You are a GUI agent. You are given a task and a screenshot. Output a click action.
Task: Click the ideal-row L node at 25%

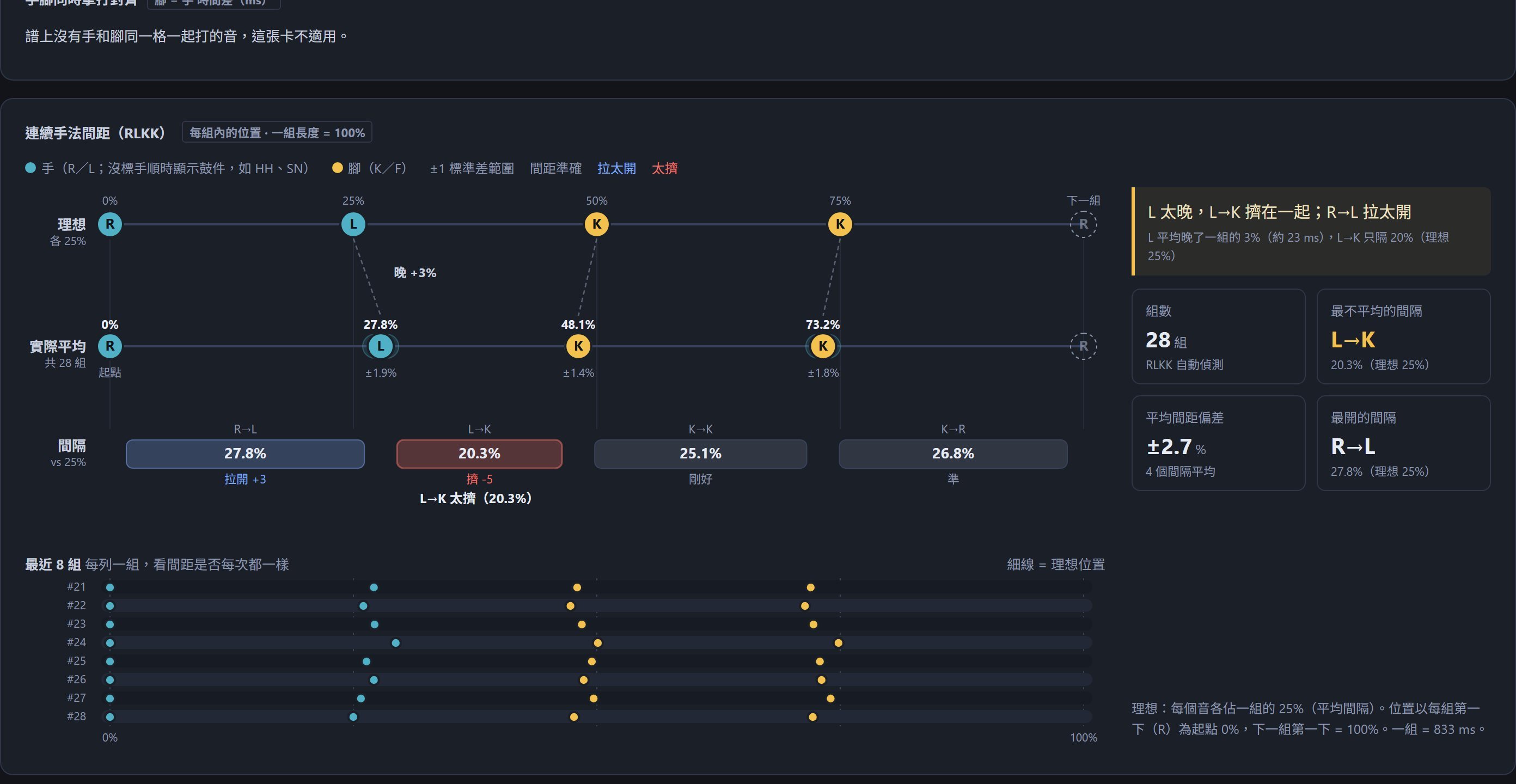[x=353, y=224]
